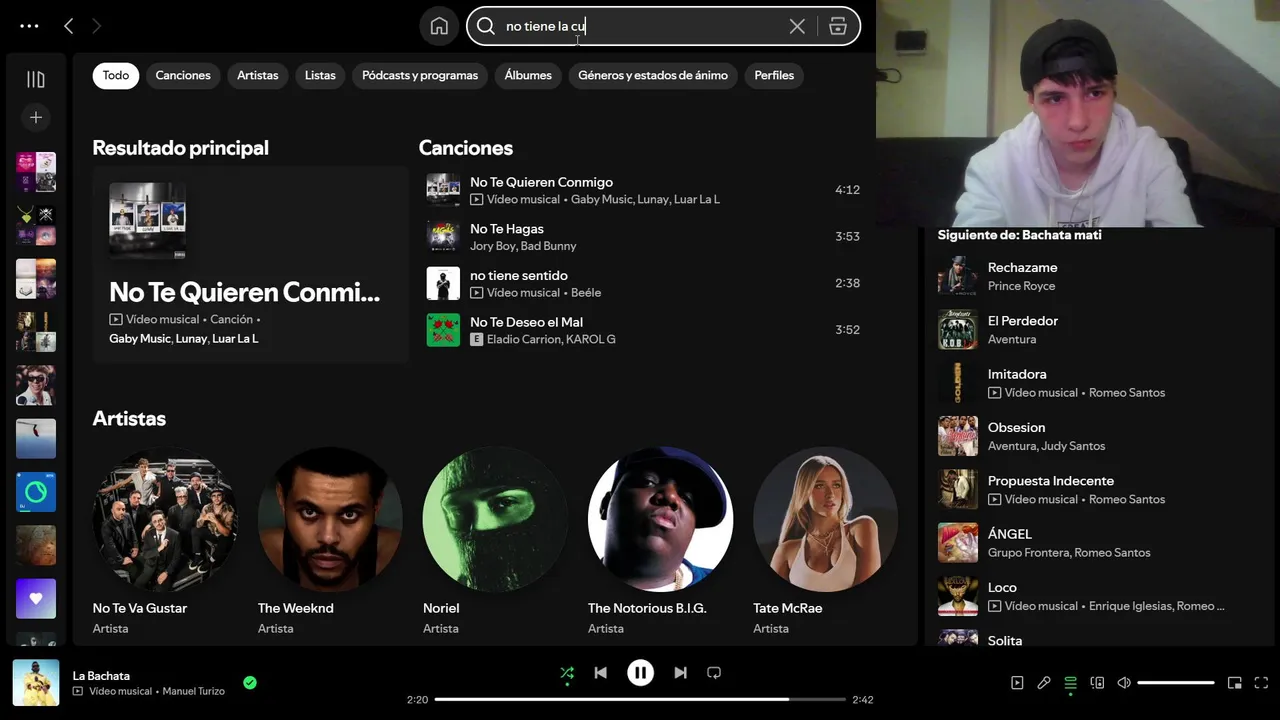This screenshot has height=720, width=1280.
Task: Open lyrics microphone icon
Action: pyautogui.click(x=1044, y=683)
